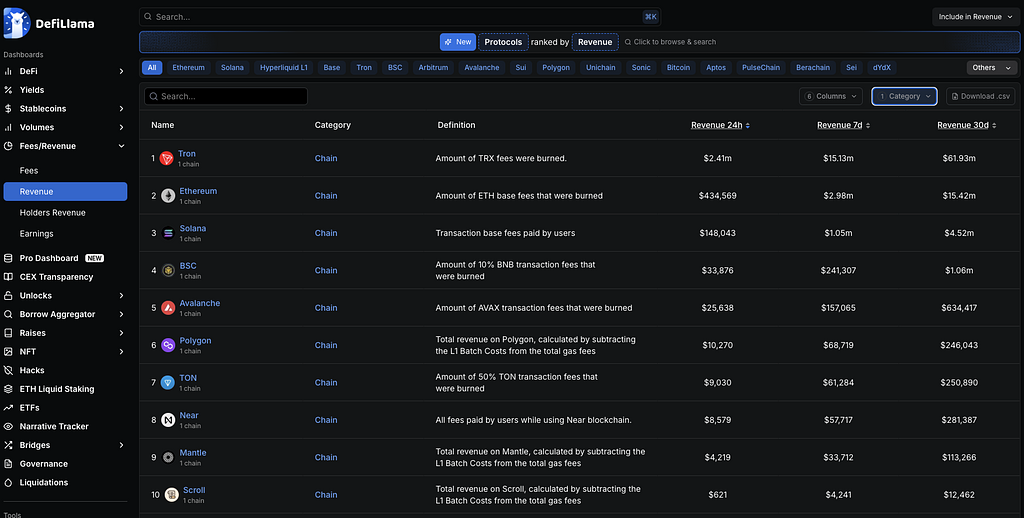
Task: Download the .csv file
Action: (x=981, y=96)
